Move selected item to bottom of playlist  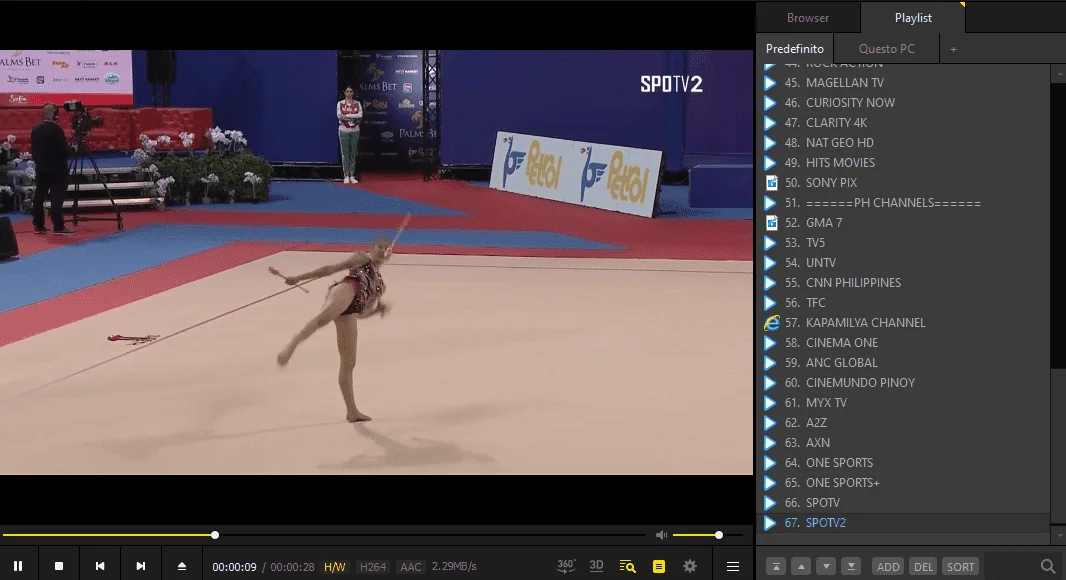851,566
